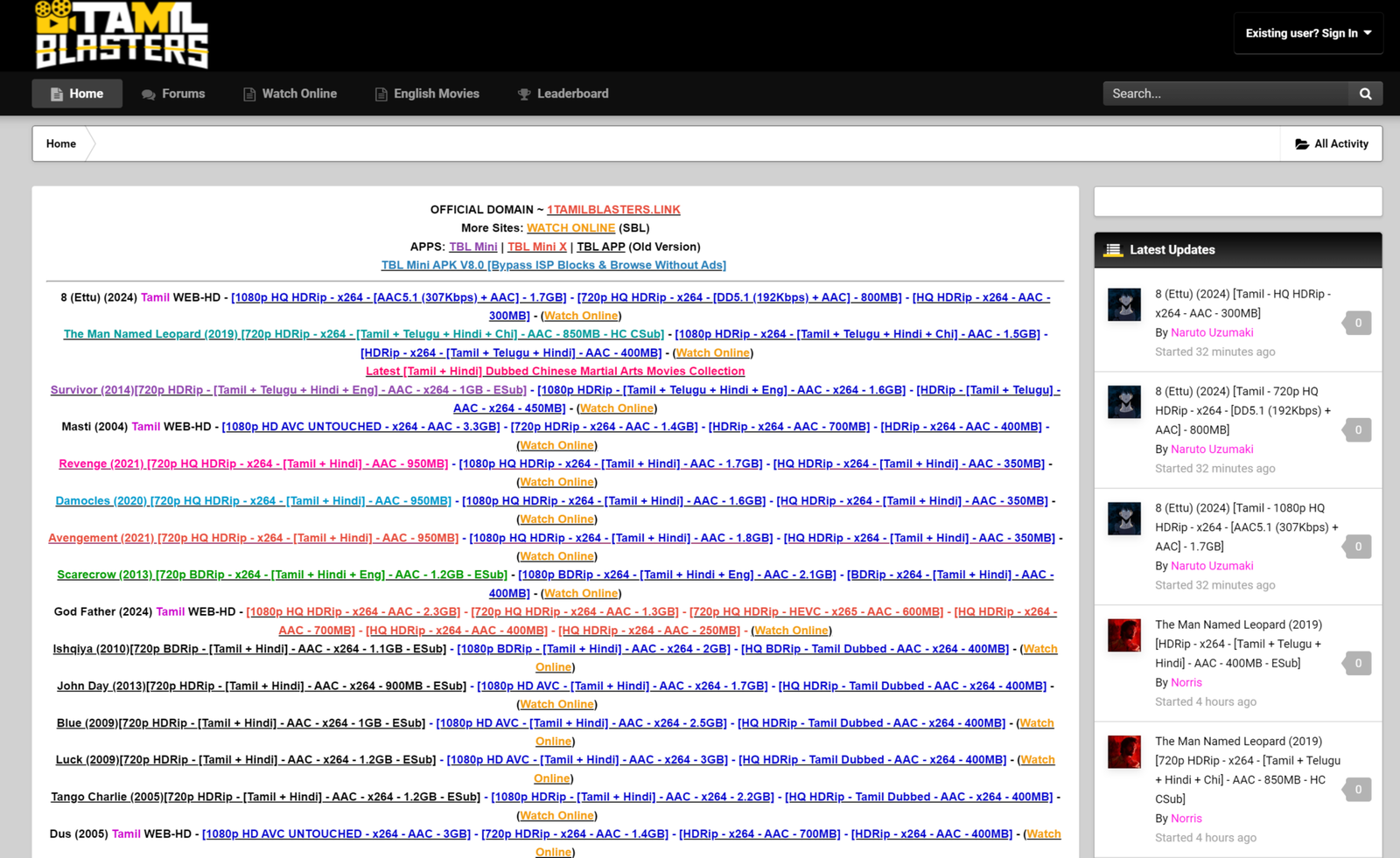
Task: Open the TBL Mini APK V8.0 link
Action: pyautogui.click(x=554, y=265)
